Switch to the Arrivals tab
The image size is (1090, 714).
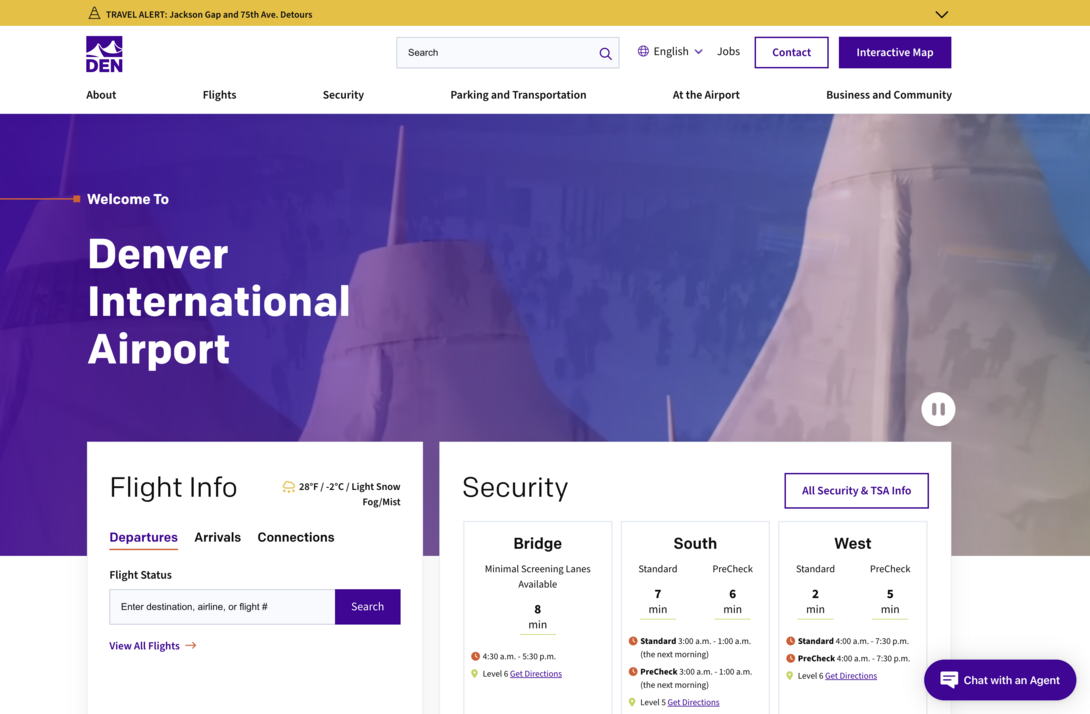[217, 537]
